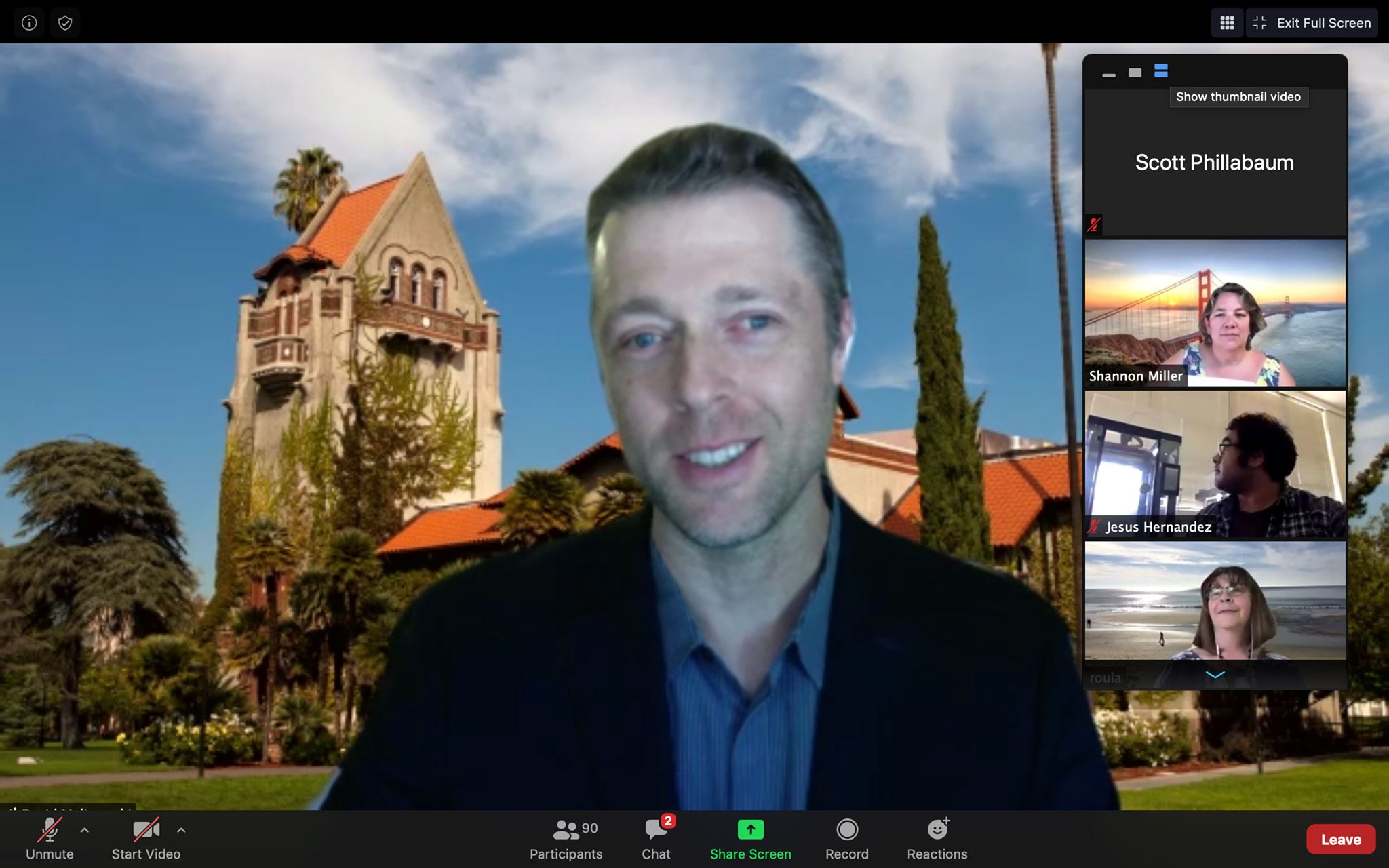The height and width of the screenshot is (868, 1389).
Task: Open the meeting information icon
Action: (x=29, y=23)
